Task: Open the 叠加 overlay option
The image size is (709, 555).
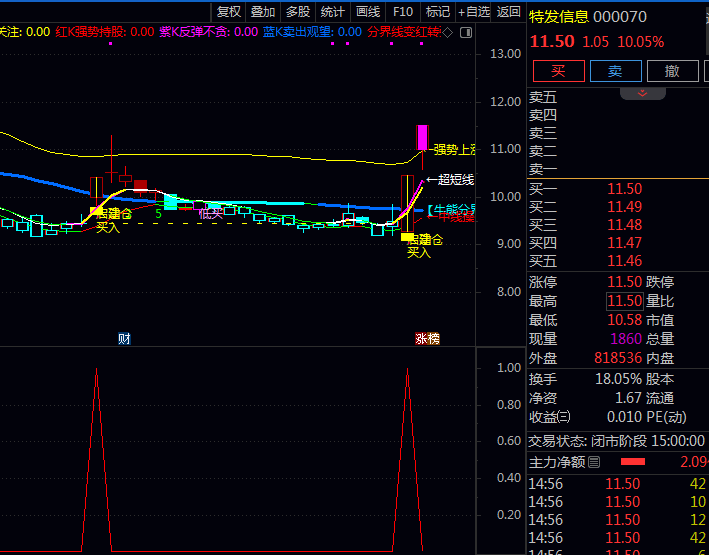Action: 263,12
